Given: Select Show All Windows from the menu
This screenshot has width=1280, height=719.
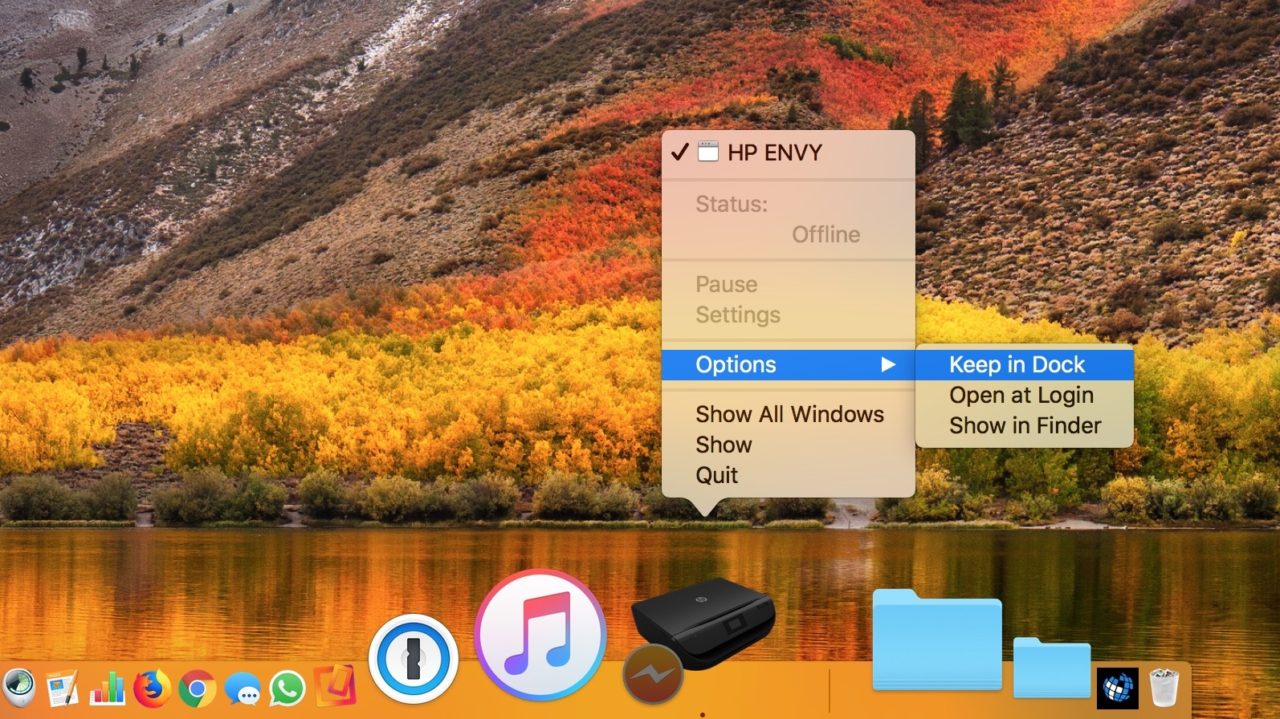Looking at the screenshot, I should [790, 414].
